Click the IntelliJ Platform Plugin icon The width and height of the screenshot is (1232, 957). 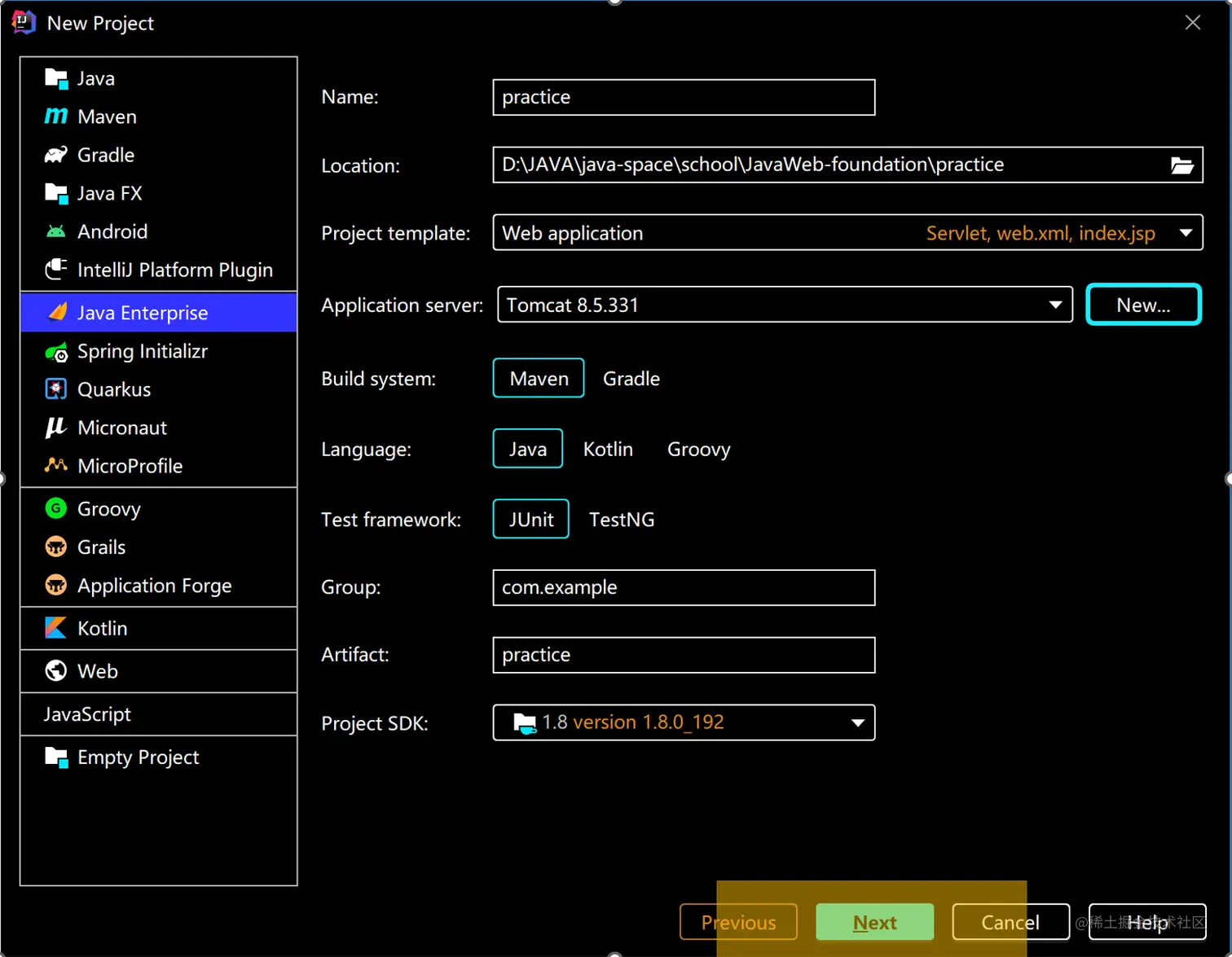point(55,270)
